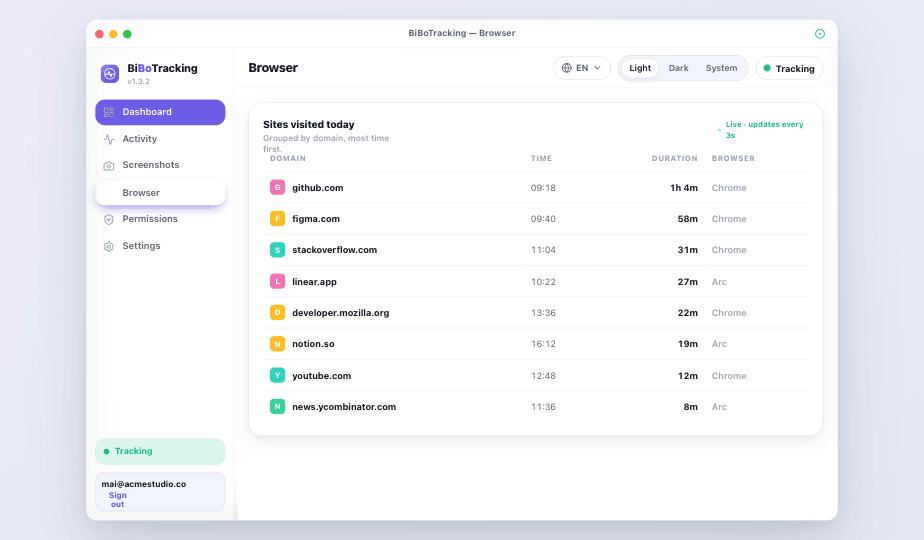Click the teal S favicon for stackoverflow.com
The height and width of the screenshot is (540, 924).
click(278, 250)
